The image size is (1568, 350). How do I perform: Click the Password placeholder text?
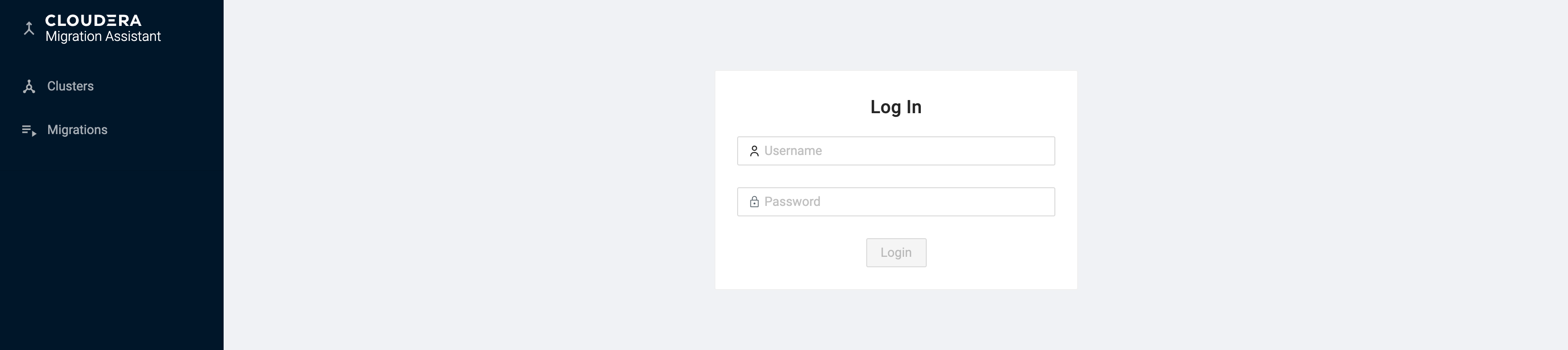[x=792, y=201]
